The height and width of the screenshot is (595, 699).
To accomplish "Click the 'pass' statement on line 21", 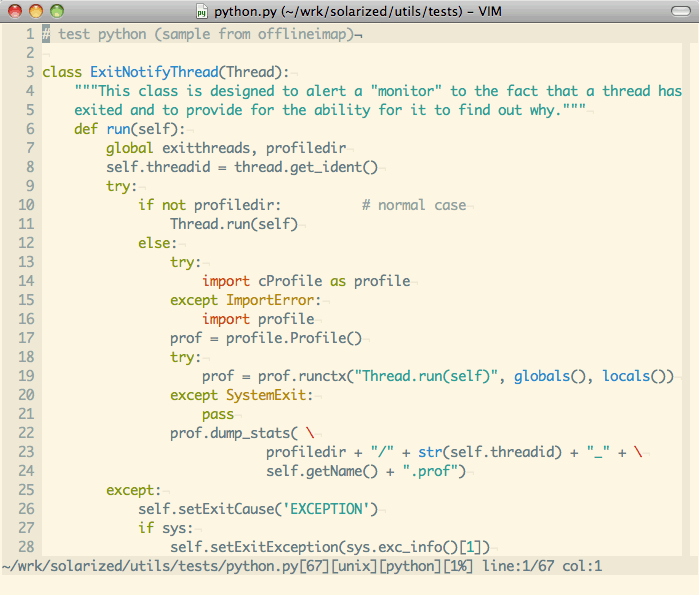I will click(x=218, y=414).
